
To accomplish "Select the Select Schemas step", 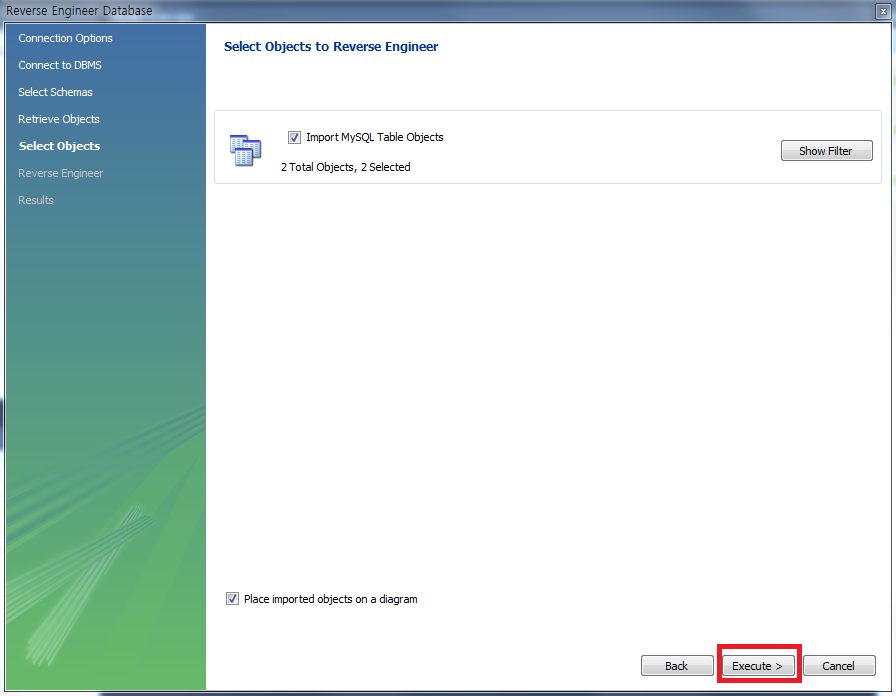I will (55, 92).
